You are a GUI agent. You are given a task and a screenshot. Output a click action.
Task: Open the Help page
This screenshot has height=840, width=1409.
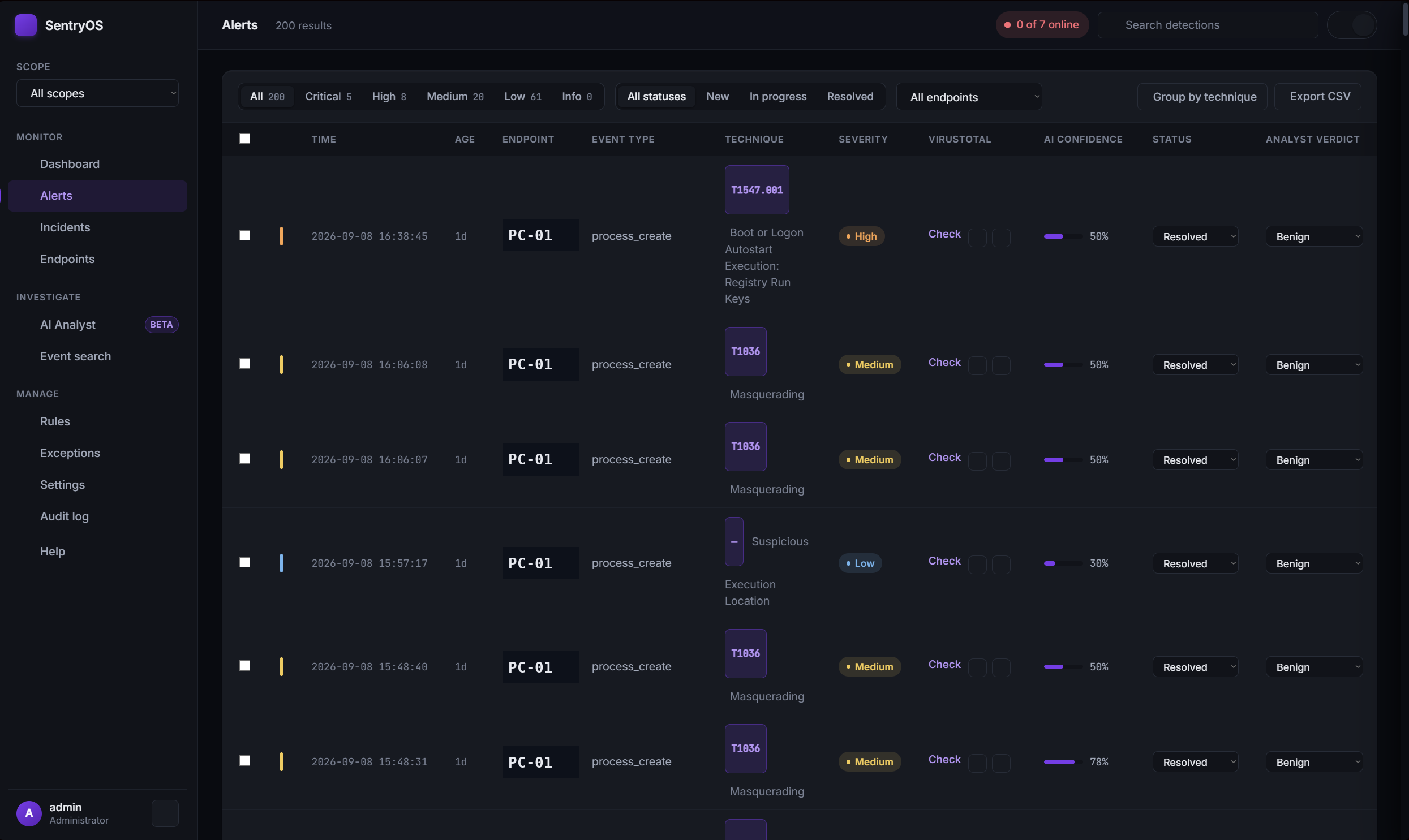[97, 552]
